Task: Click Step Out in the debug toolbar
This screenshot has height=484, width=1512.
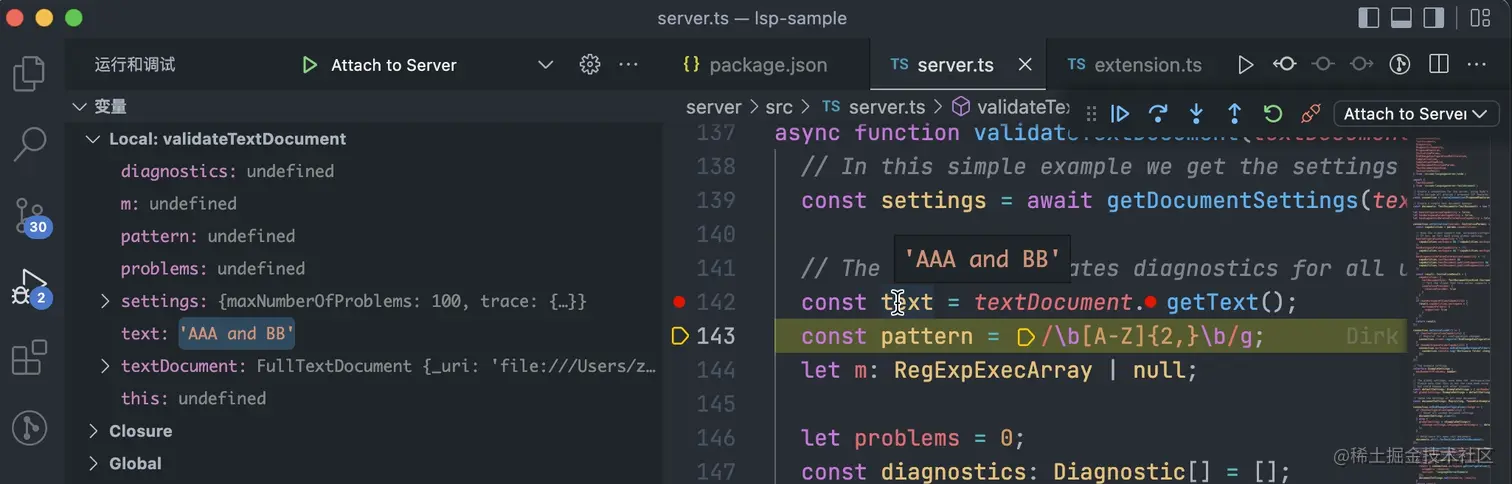Action: (1234, 114)
